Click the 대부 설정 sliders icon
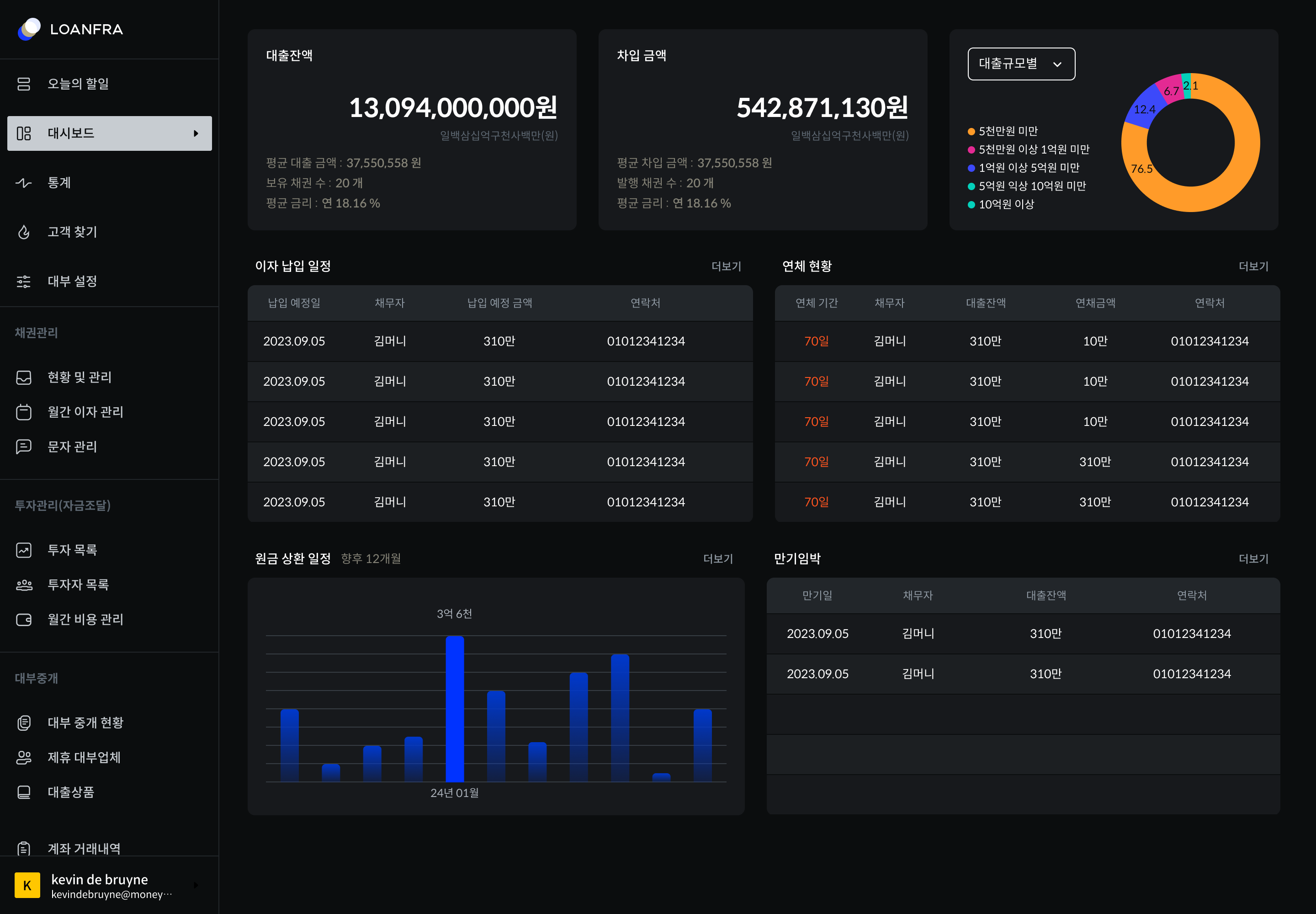This screenshot has width=1316, height=914. coord(23,281)
